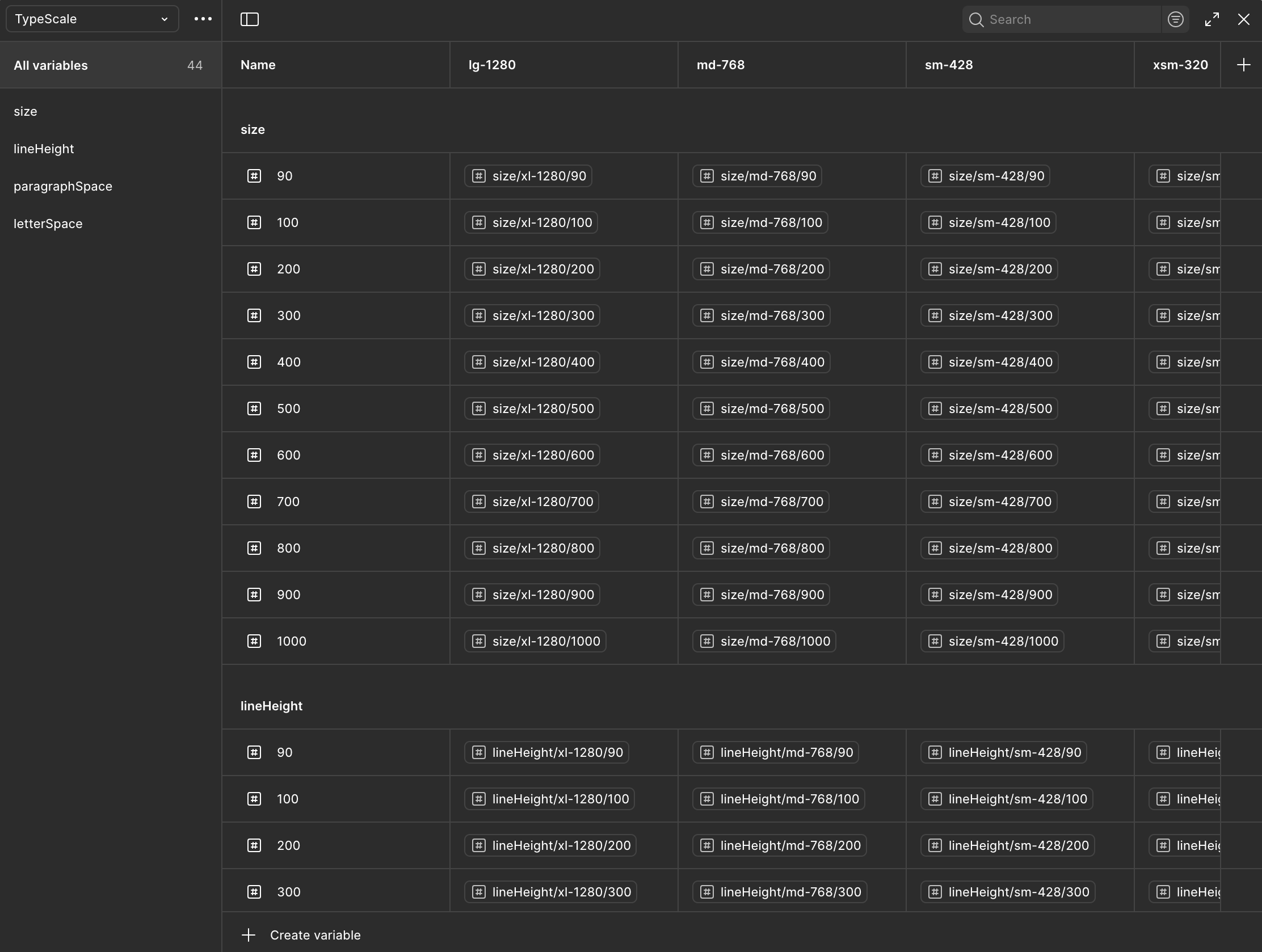Add a new mode with the plus icon
The width and height of the screenshot is (1262, 952).
tap(1244, 65)
